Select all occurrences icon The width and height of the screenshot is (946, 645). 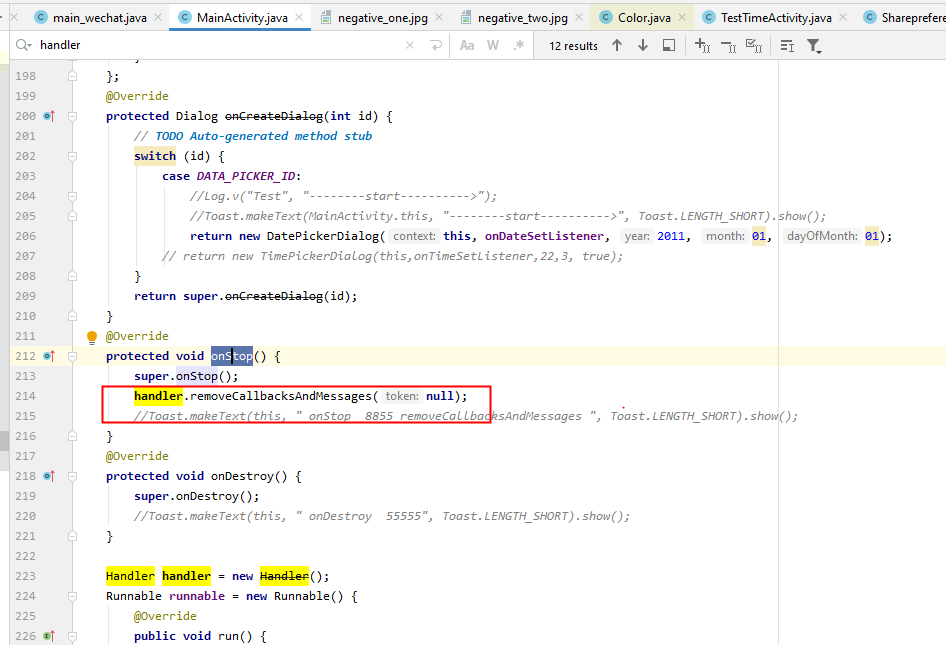click(754, 45)
